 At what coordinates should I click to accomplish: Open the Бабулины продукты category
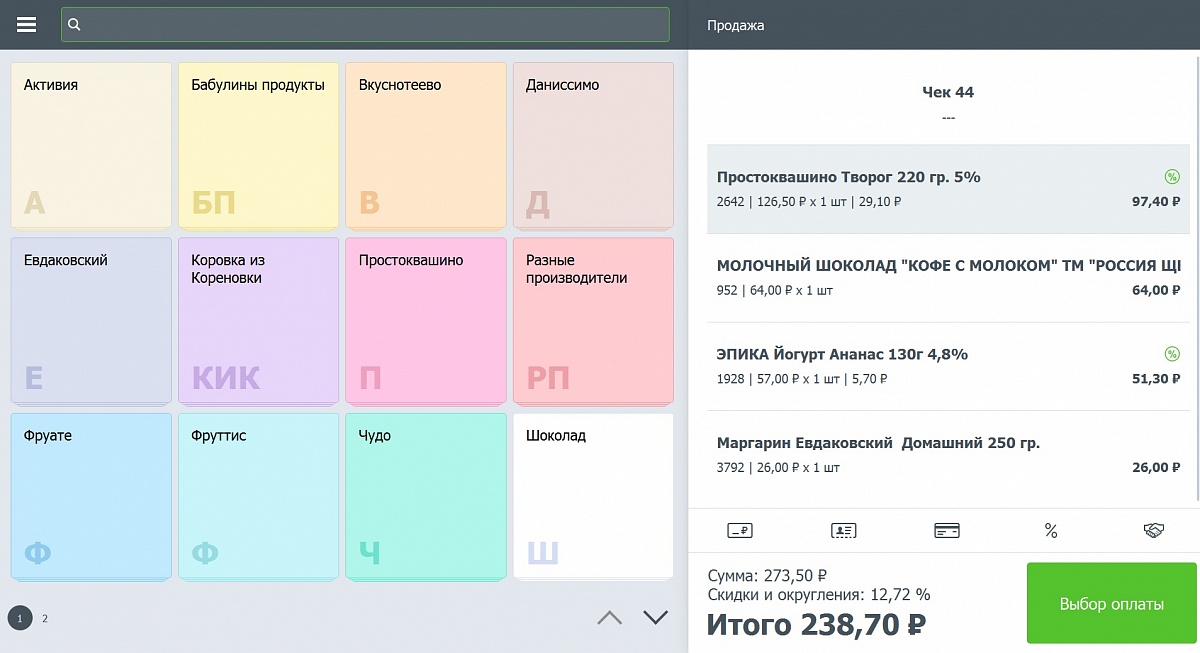tap(258, 146)
